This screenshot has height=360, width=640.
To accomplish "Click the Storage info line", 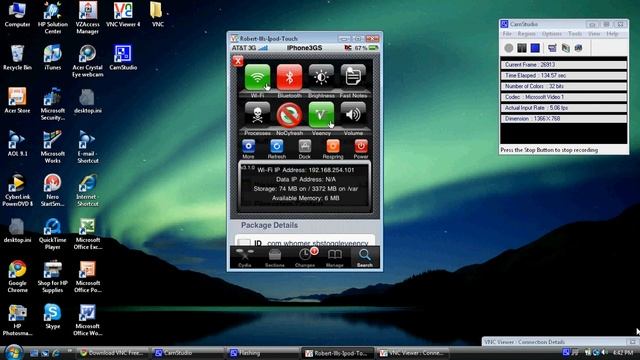I will (x=306, y=189).
